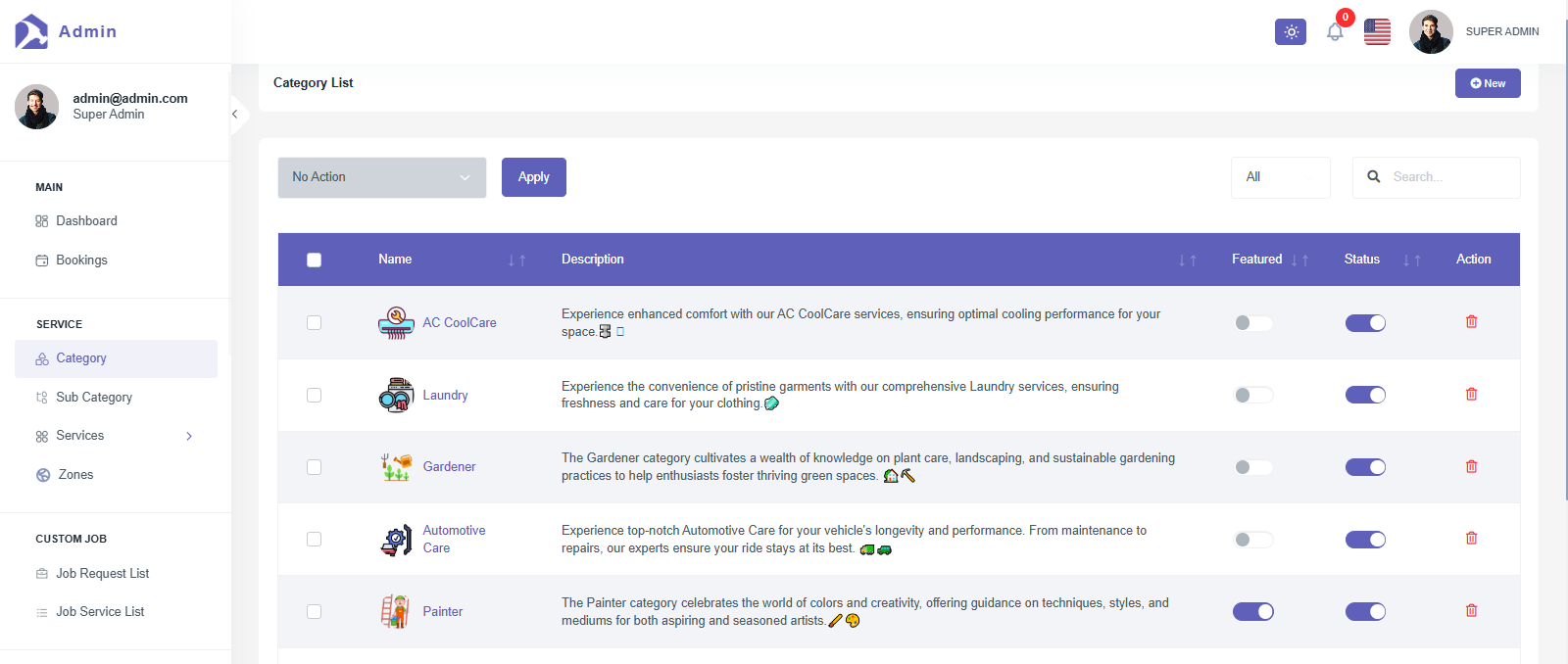Disable Status toggle for Automotive Care
Viewport: 1568px width, 664px height.
(x=1364, y=540)
